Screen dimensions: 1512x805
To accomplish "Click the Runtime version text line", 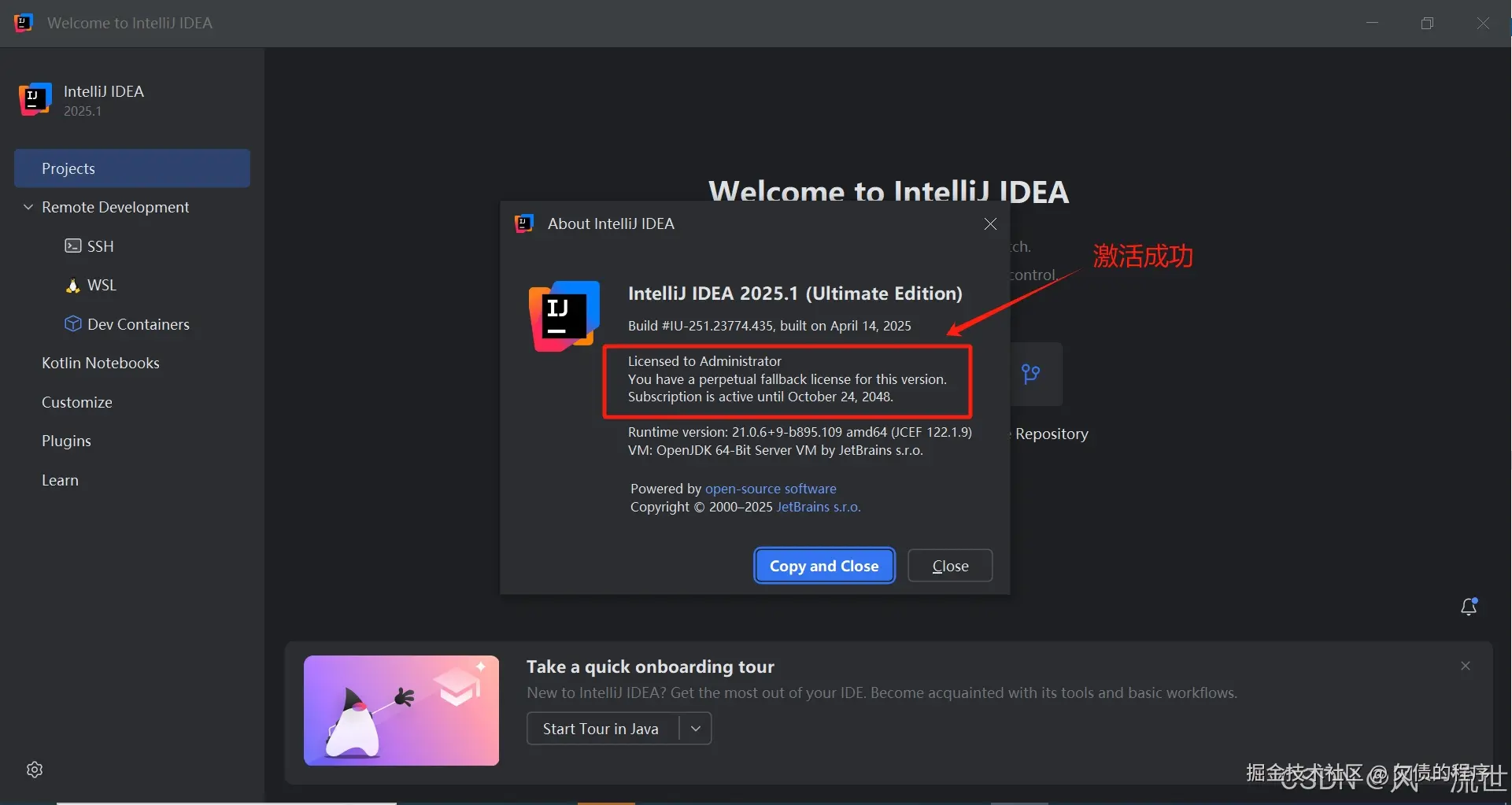I will [800, 432].
